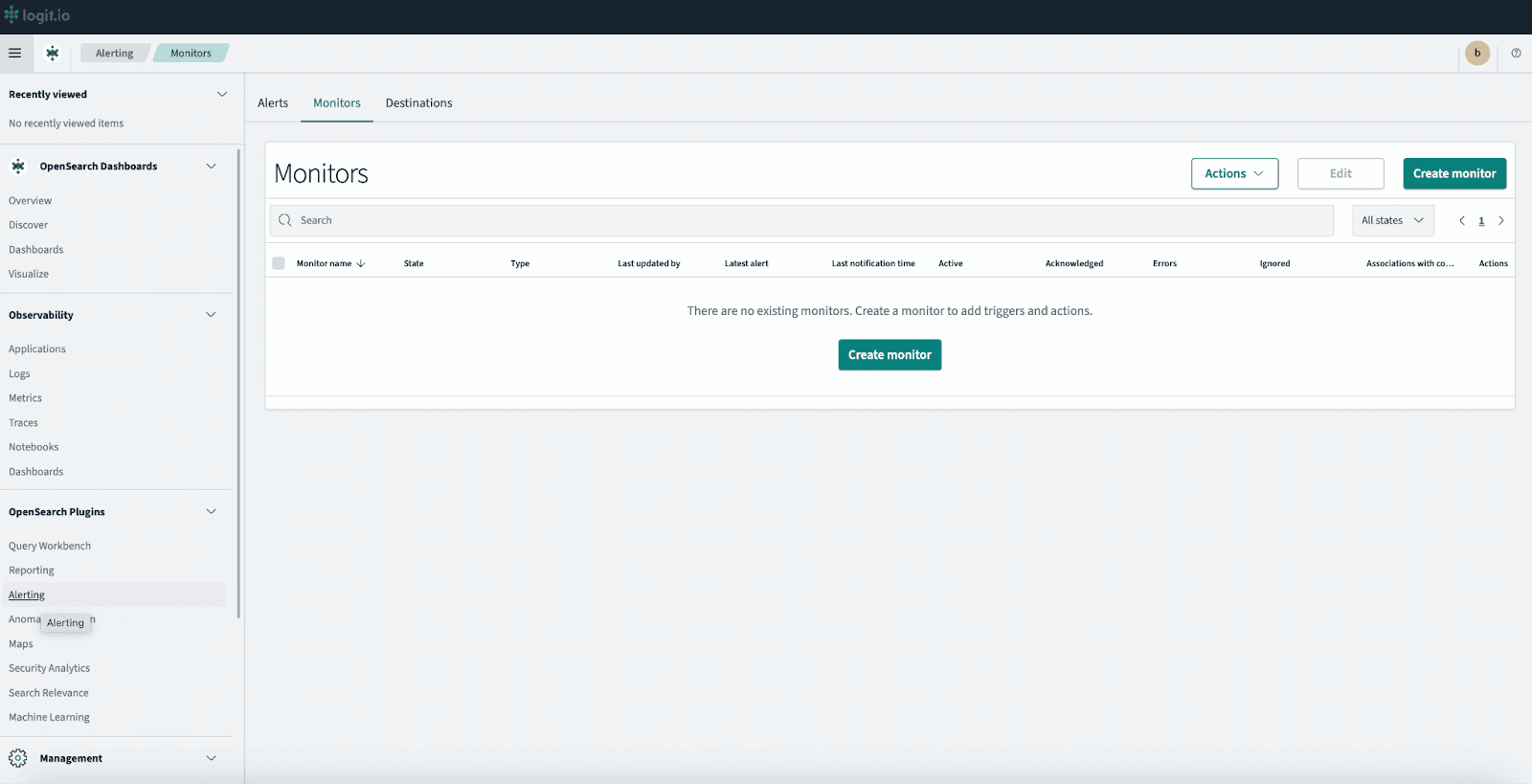Open Metrics in the sidebar
This screenshot has width=1532, height=784.
tap(26, 398)
